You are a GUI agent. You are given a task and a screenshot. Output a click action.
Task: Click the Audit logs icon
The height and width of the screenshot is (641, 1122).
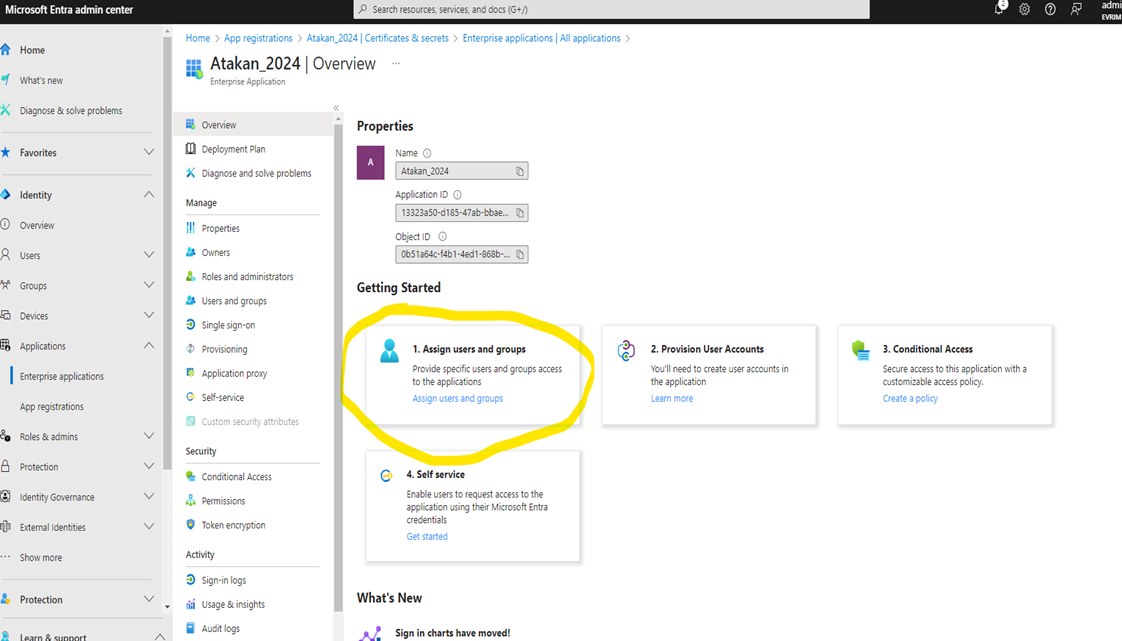pos(190,628)
